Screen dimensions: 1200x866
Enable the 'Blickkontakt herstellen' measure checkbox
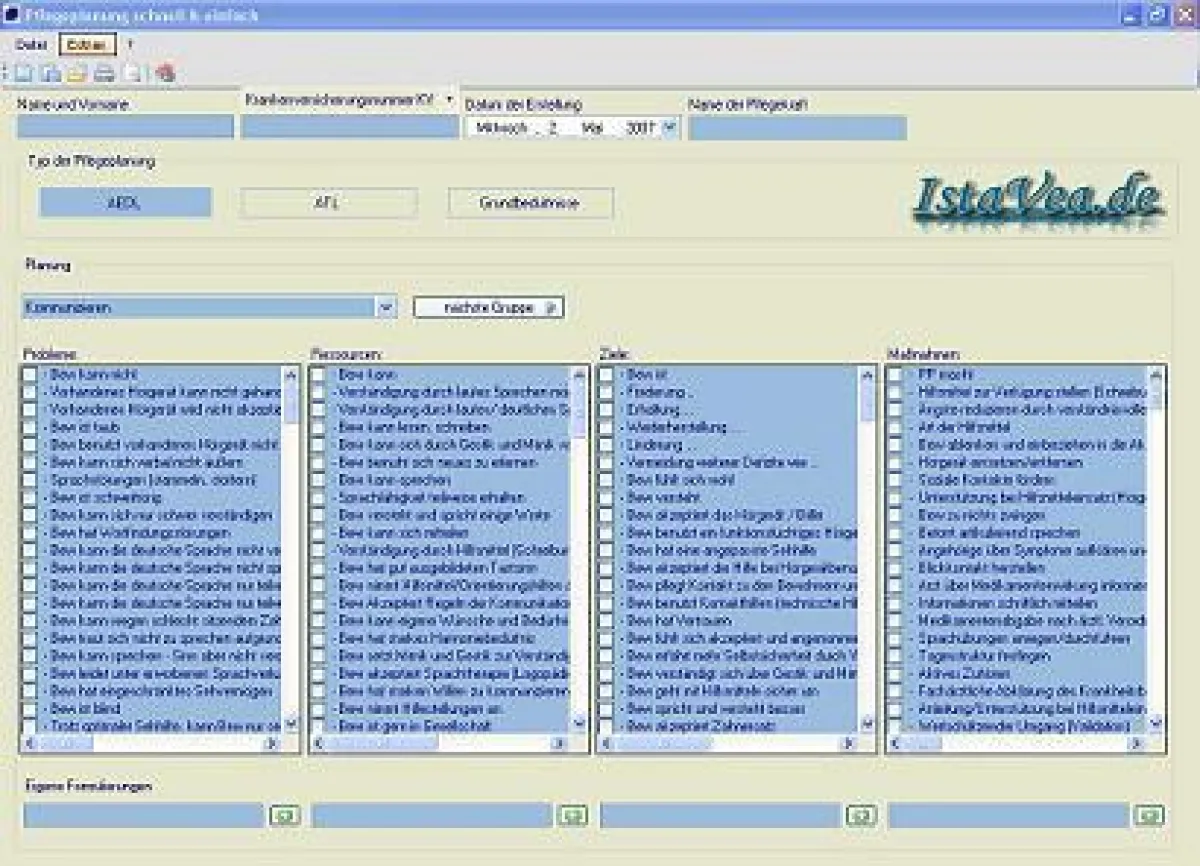(x=895, y=567)
